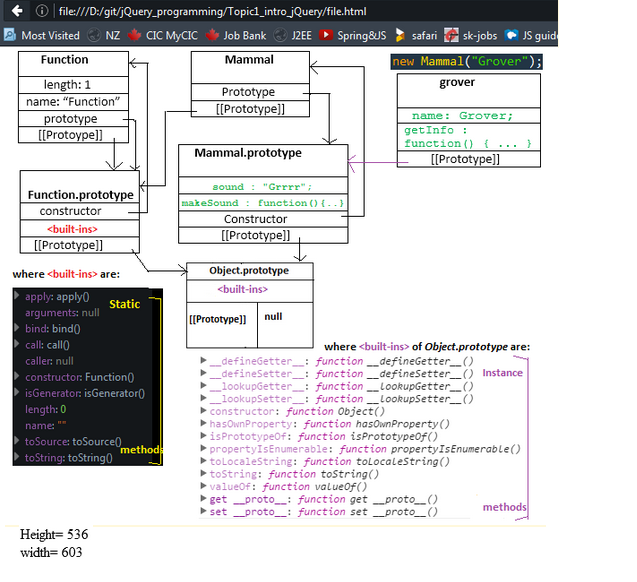Expand the __lookupGetter__ property

pos(204,385)
